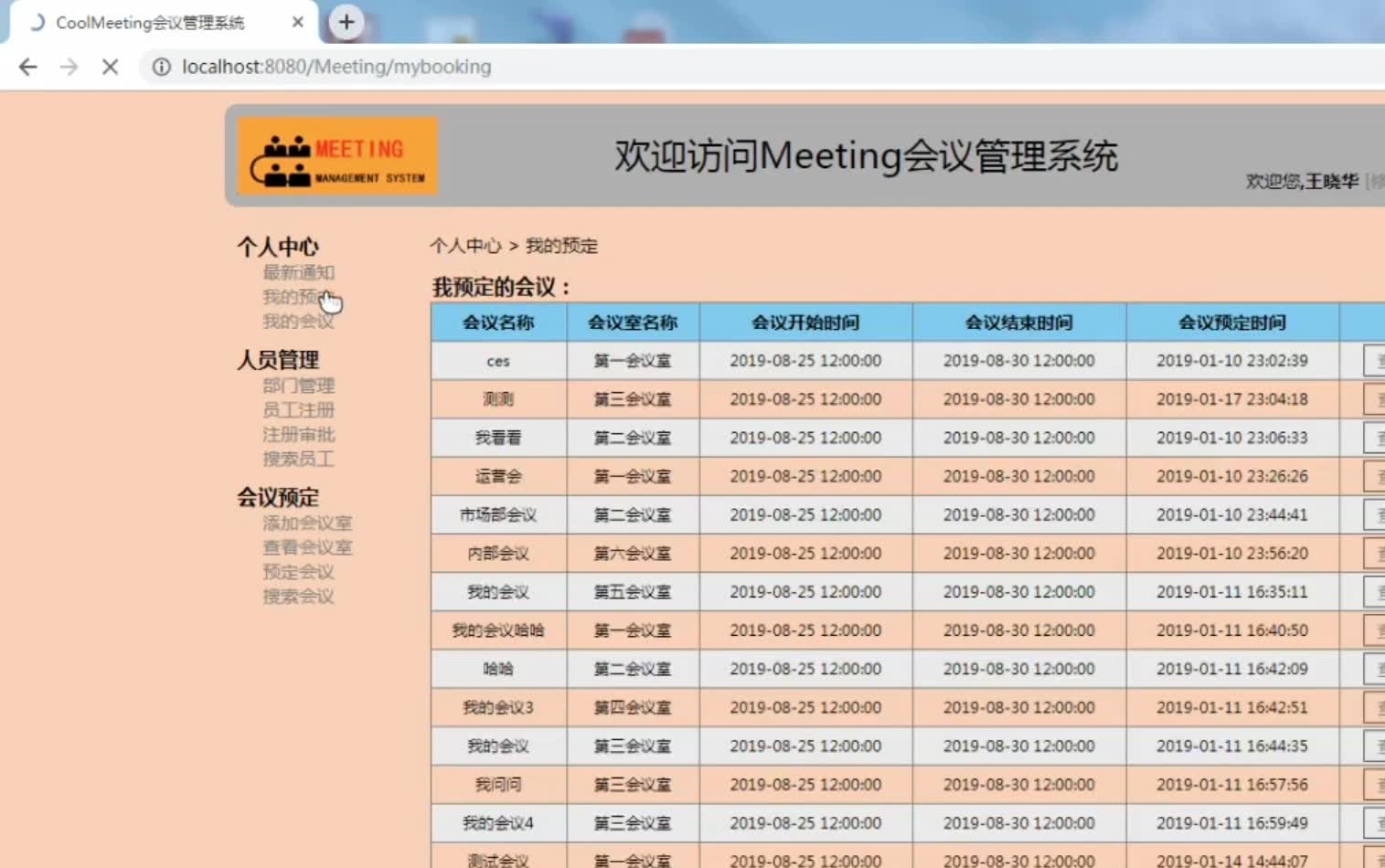View site information icon in address bar
Viewport: 1385px width, 868px height.
coord(161,67)
